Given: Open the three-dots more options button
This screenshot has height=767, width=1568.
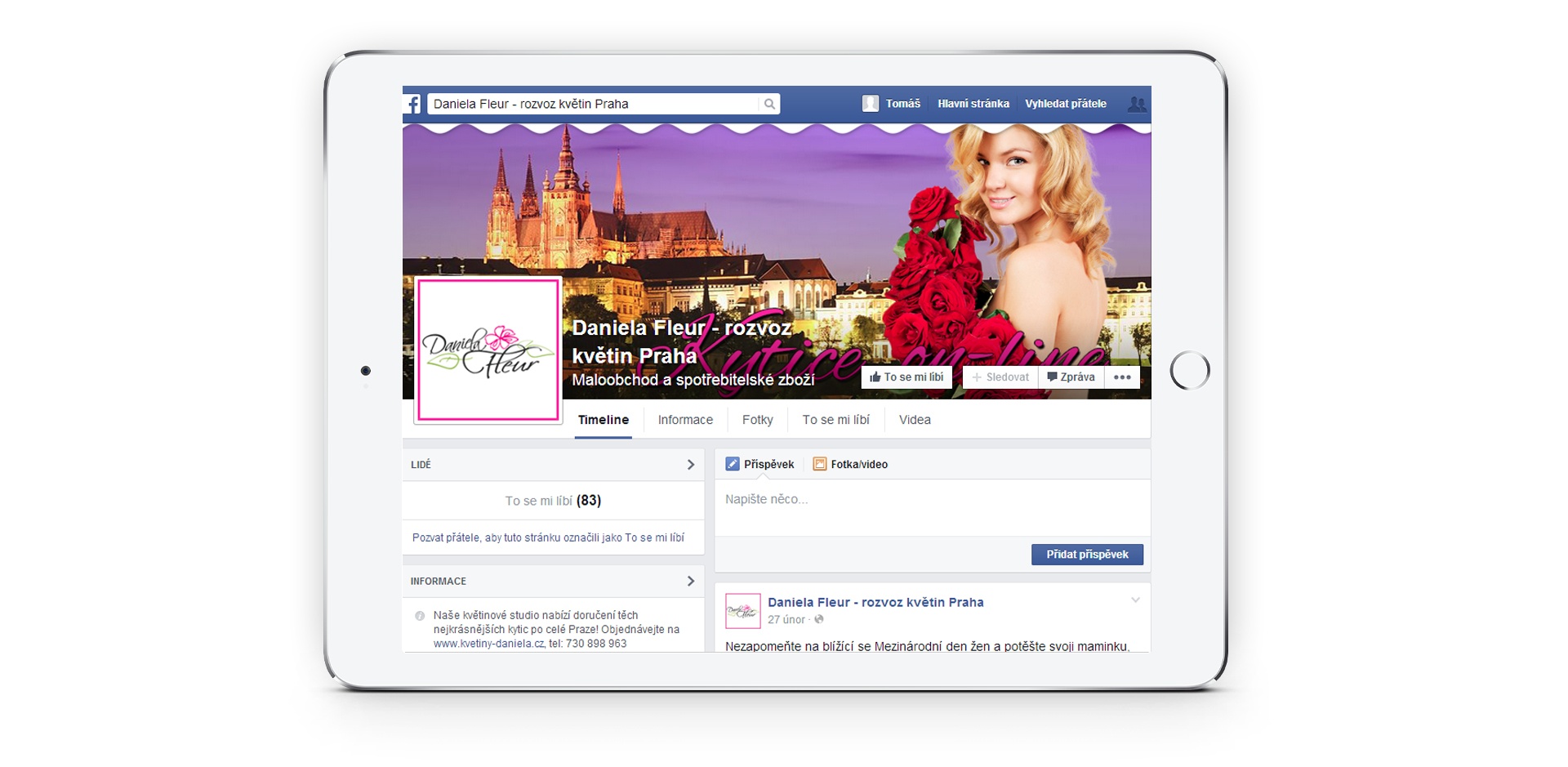Looking at the screenshot, I should coord(1122,377).
